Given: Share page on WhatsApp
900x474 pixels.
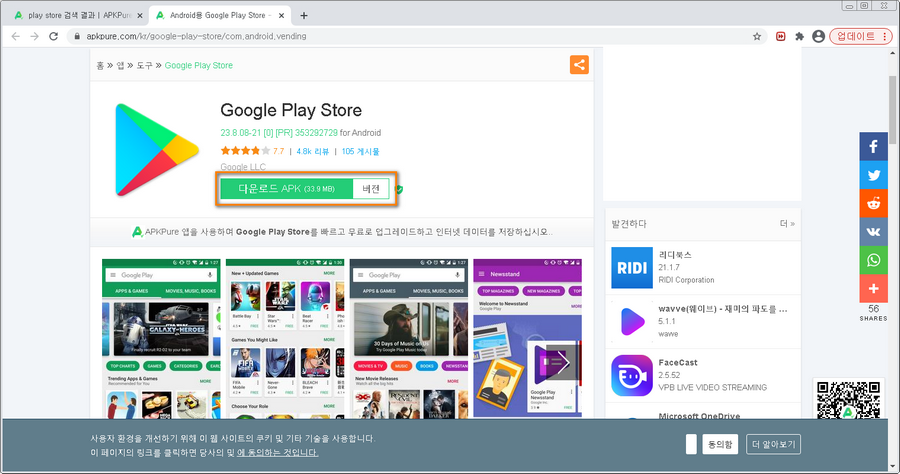Looking at the screenshot, I should click(x=874, y=260).
